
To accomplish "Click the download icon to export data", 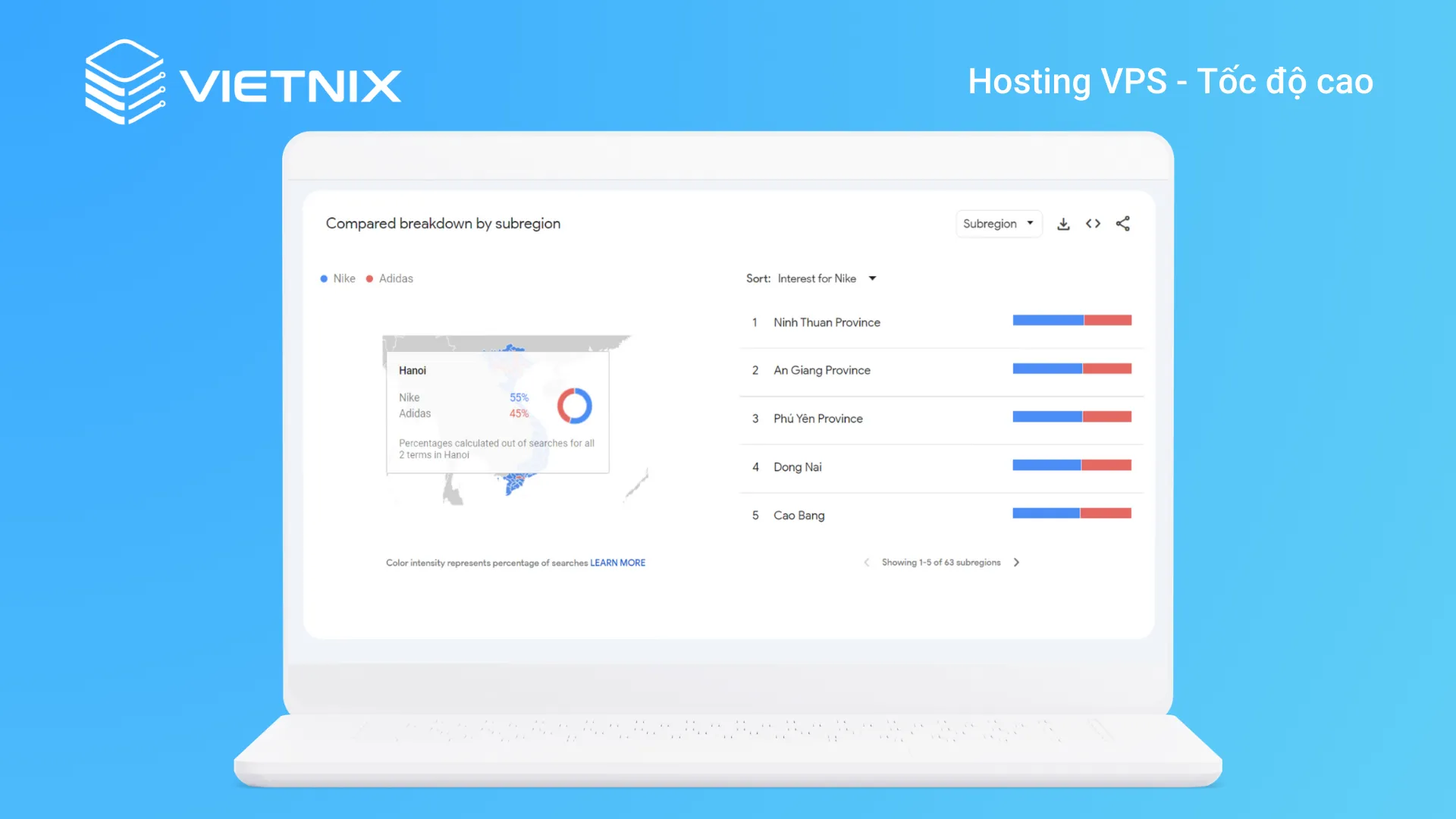I will click(1063, 223).
